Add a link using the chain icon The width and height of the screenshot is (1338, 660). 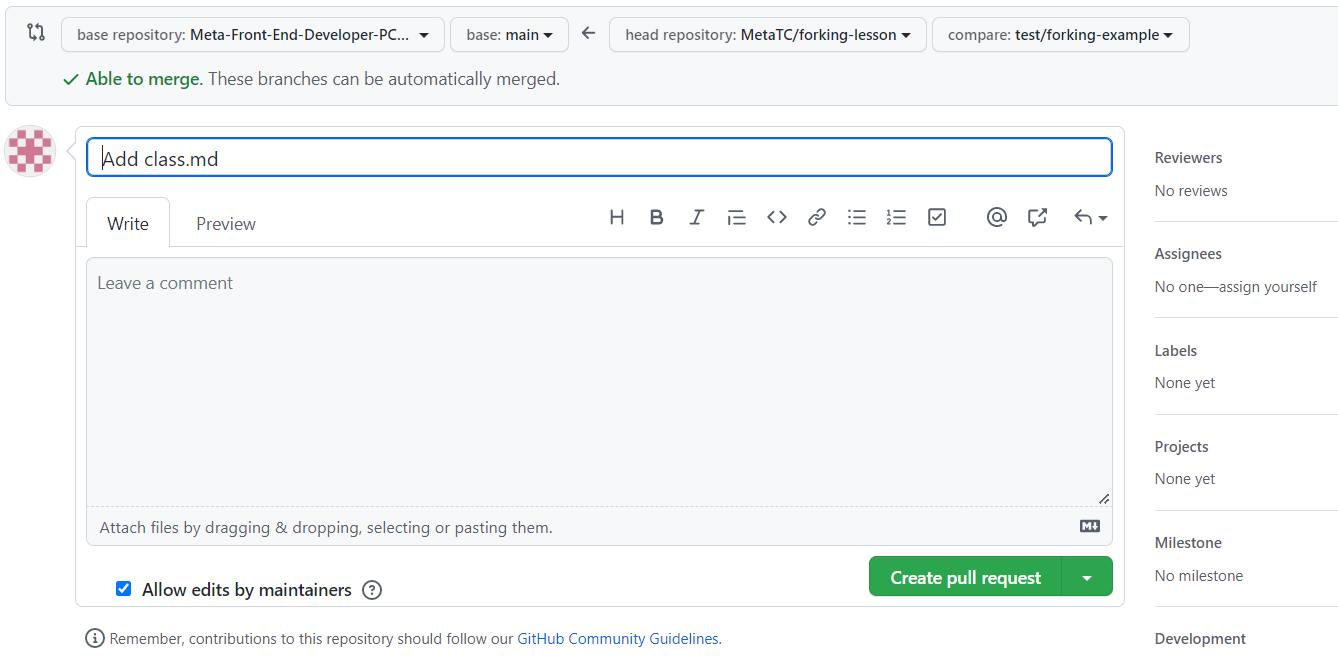coord(817,217)
